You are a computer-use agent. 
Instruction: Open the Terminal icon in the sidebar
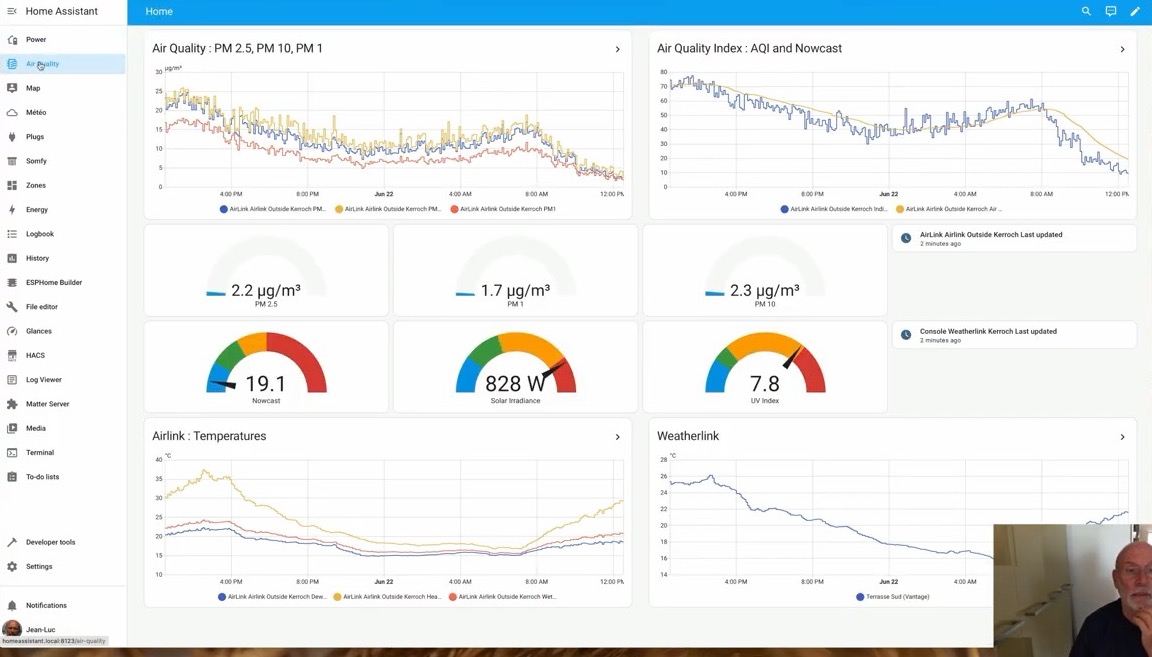[12, 453]
